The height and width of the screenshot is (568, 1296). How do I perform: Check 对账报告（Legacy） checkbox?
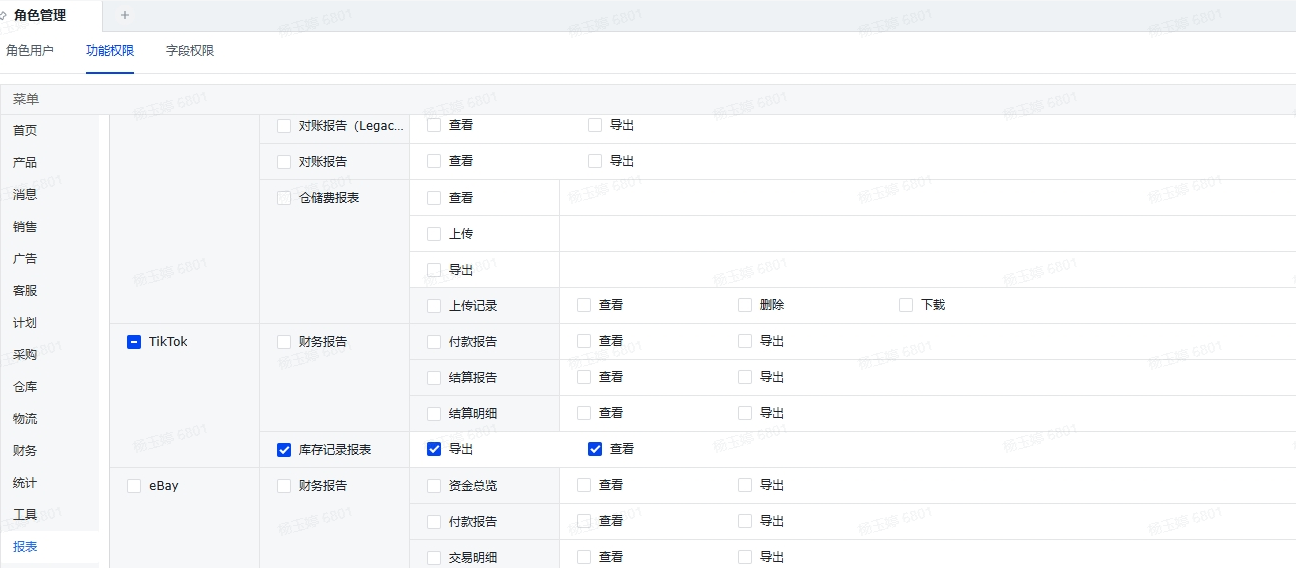point(284,126)
